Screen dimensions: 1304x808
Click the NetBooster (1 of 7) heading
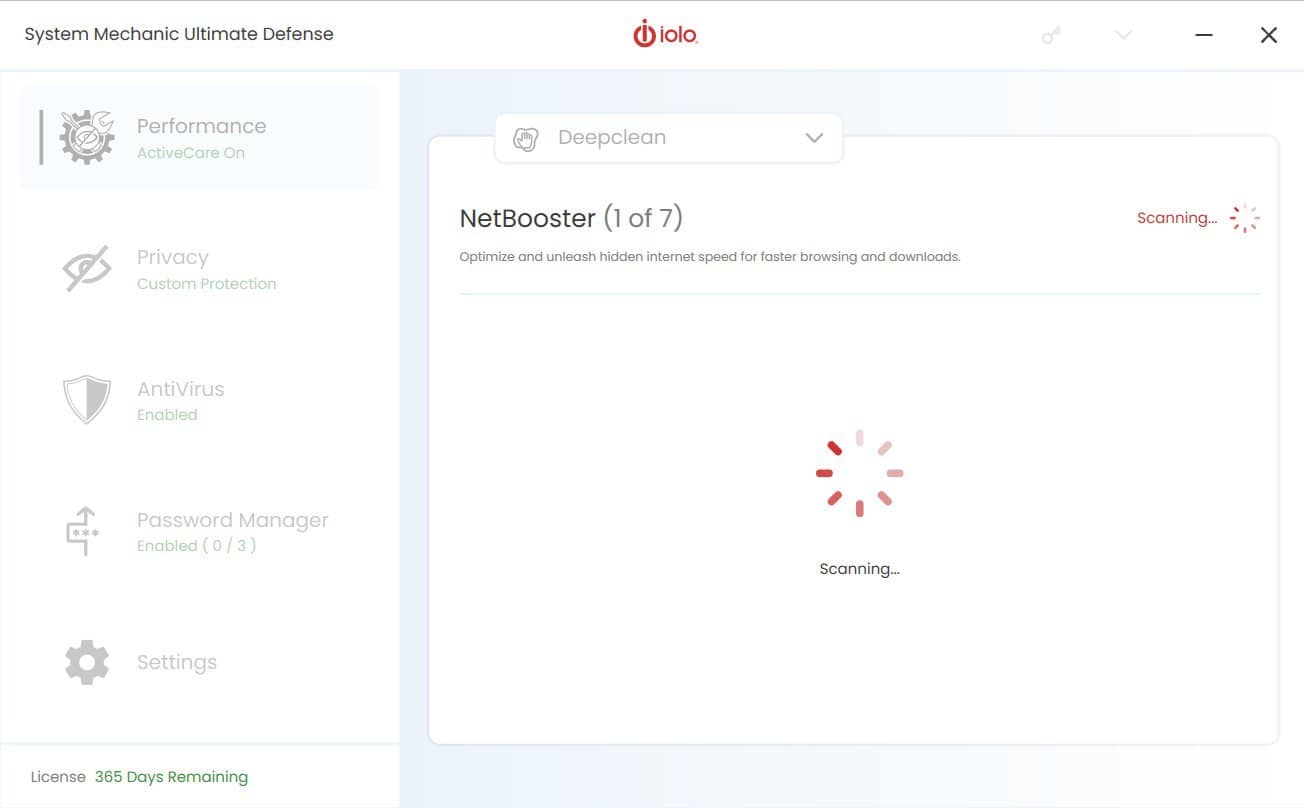pyautogui.click(x=571, y=217)
